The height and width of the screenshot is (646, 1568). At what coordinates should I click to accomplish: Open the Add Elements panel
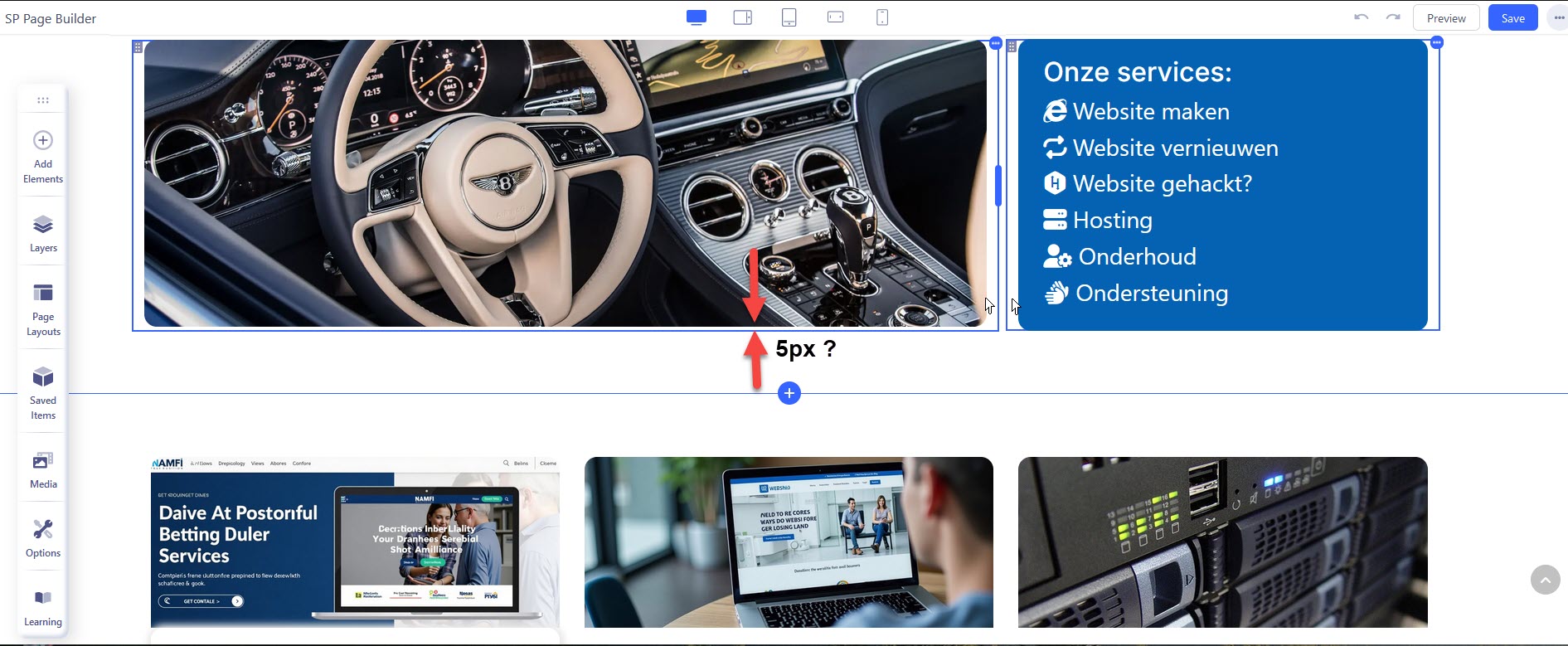click(43, 156)
